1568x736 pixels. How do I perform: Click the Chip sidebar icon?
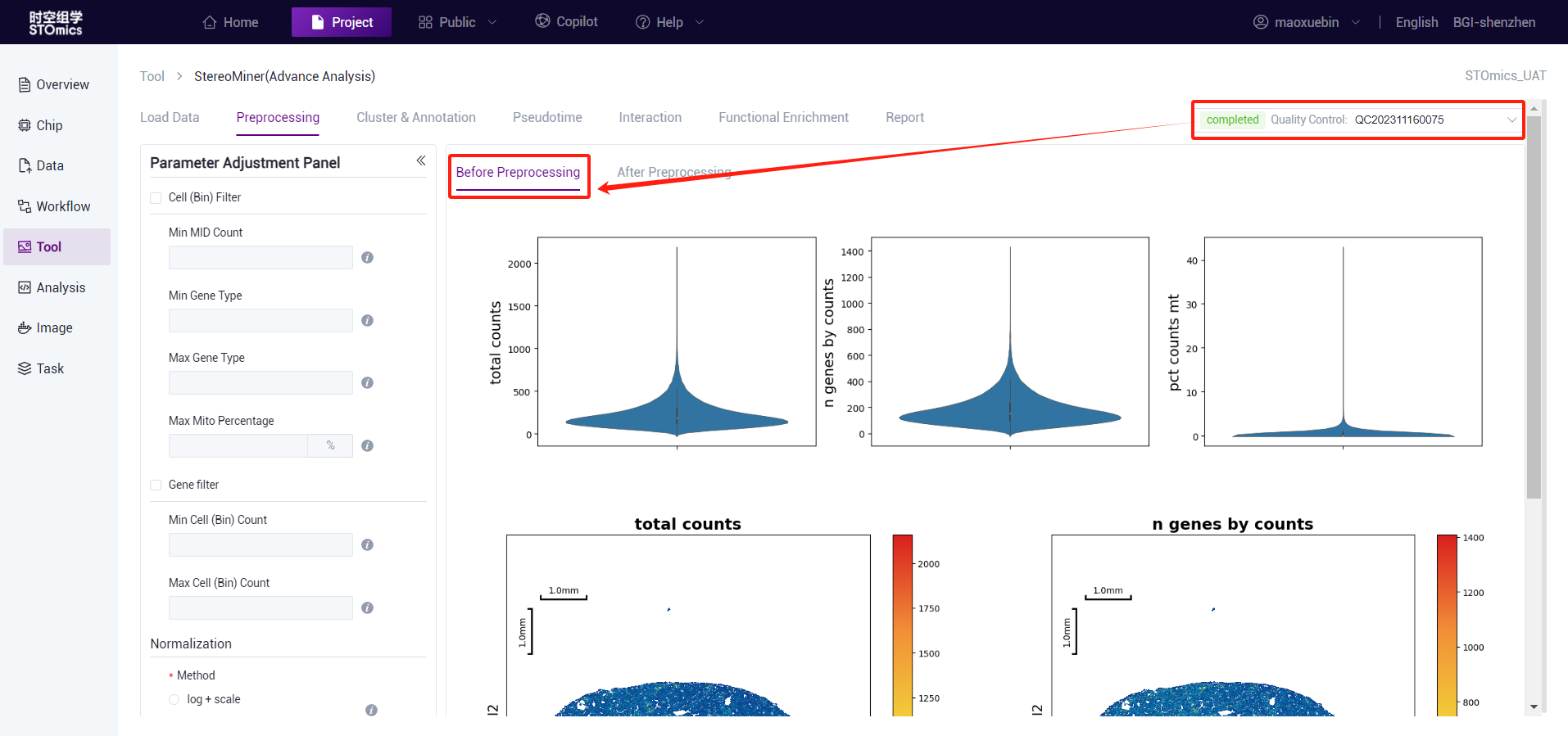pos(25,125)
